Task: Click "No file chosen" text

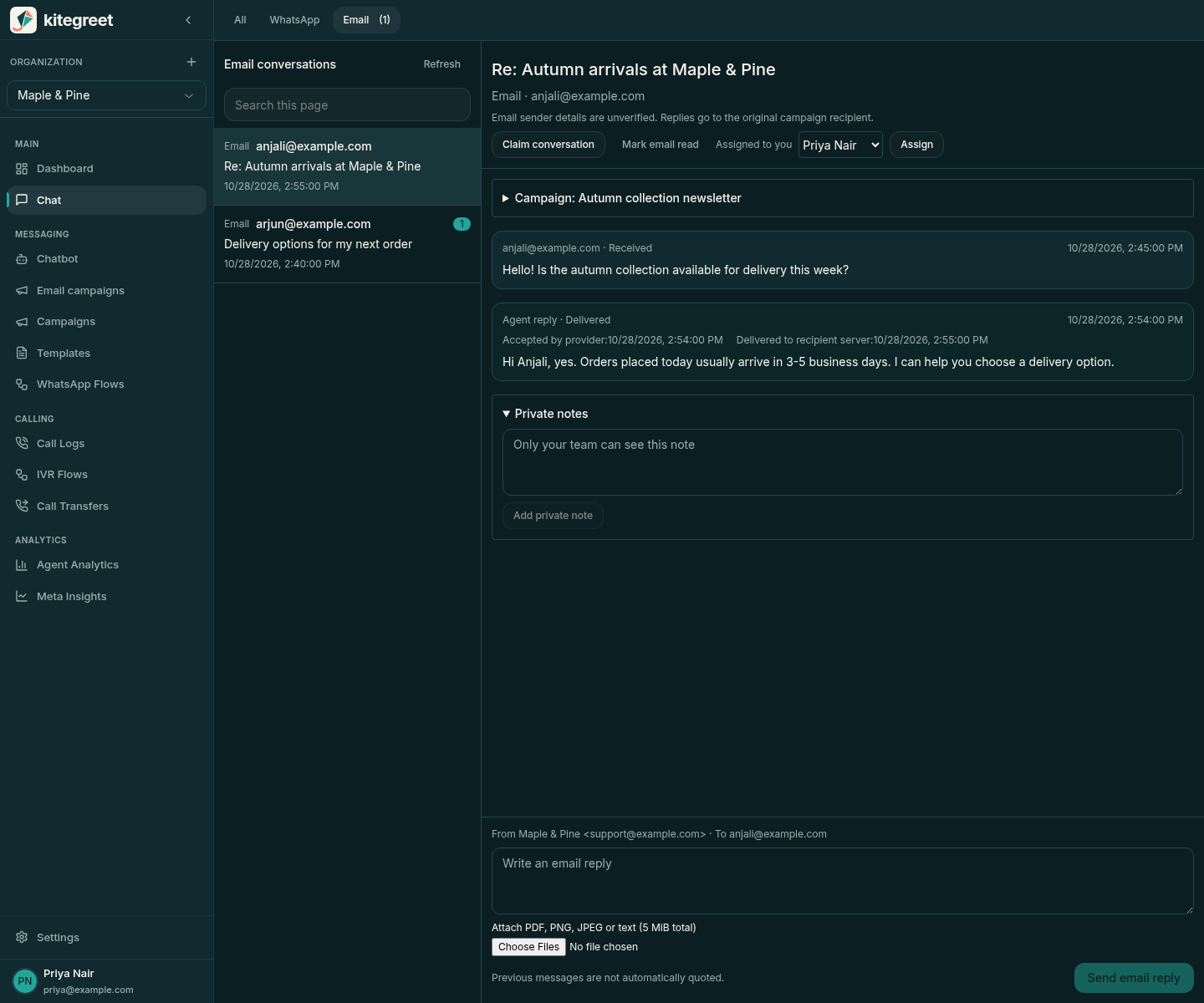Action: tap(604, 947)
